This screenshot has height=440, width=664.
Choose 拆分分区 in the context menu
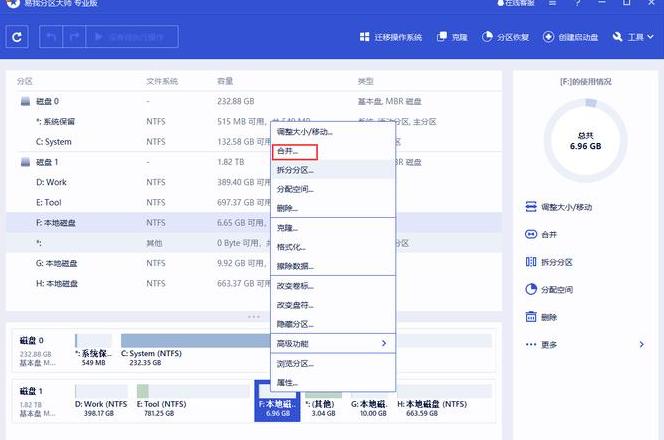tap(333, 170)
